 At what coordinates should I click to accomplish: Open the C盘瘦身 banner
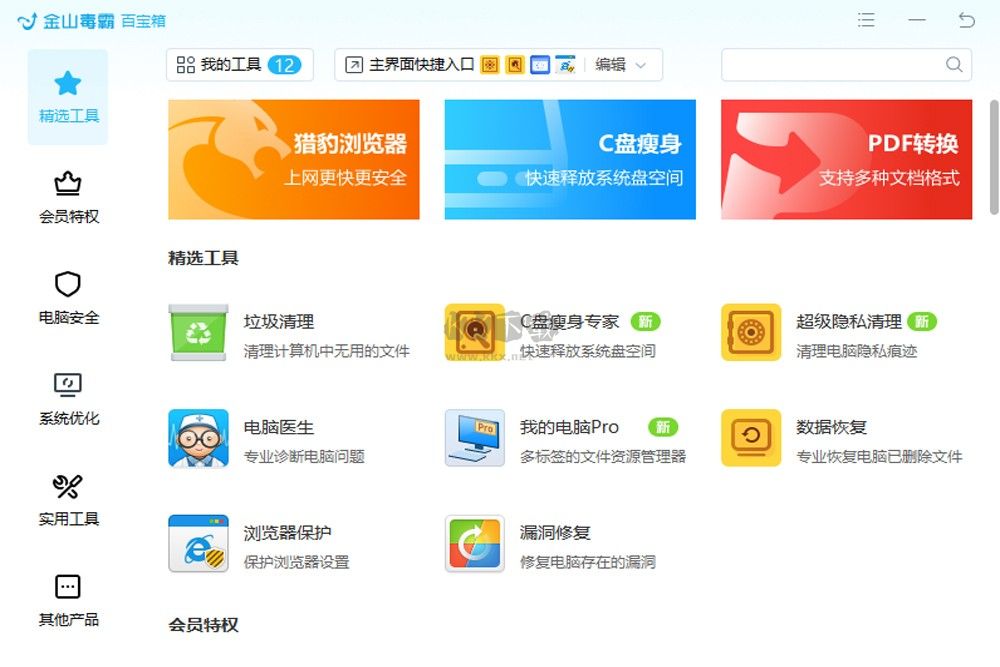pos(569,158)
